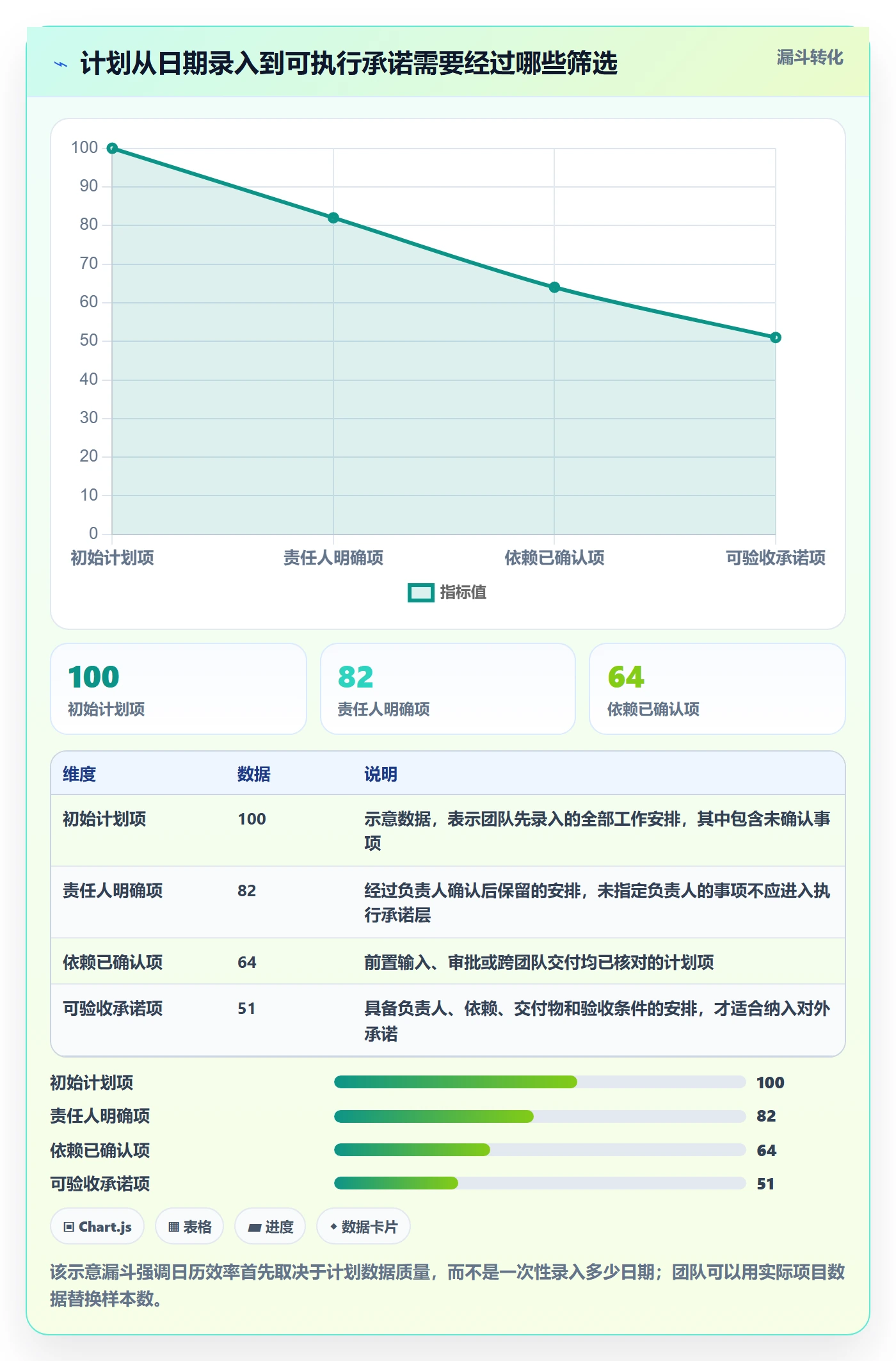Viewport: 896px width, 1361px height.
Task: Toggle the 指标值 legend color box
Action: (x=421, y=593)
